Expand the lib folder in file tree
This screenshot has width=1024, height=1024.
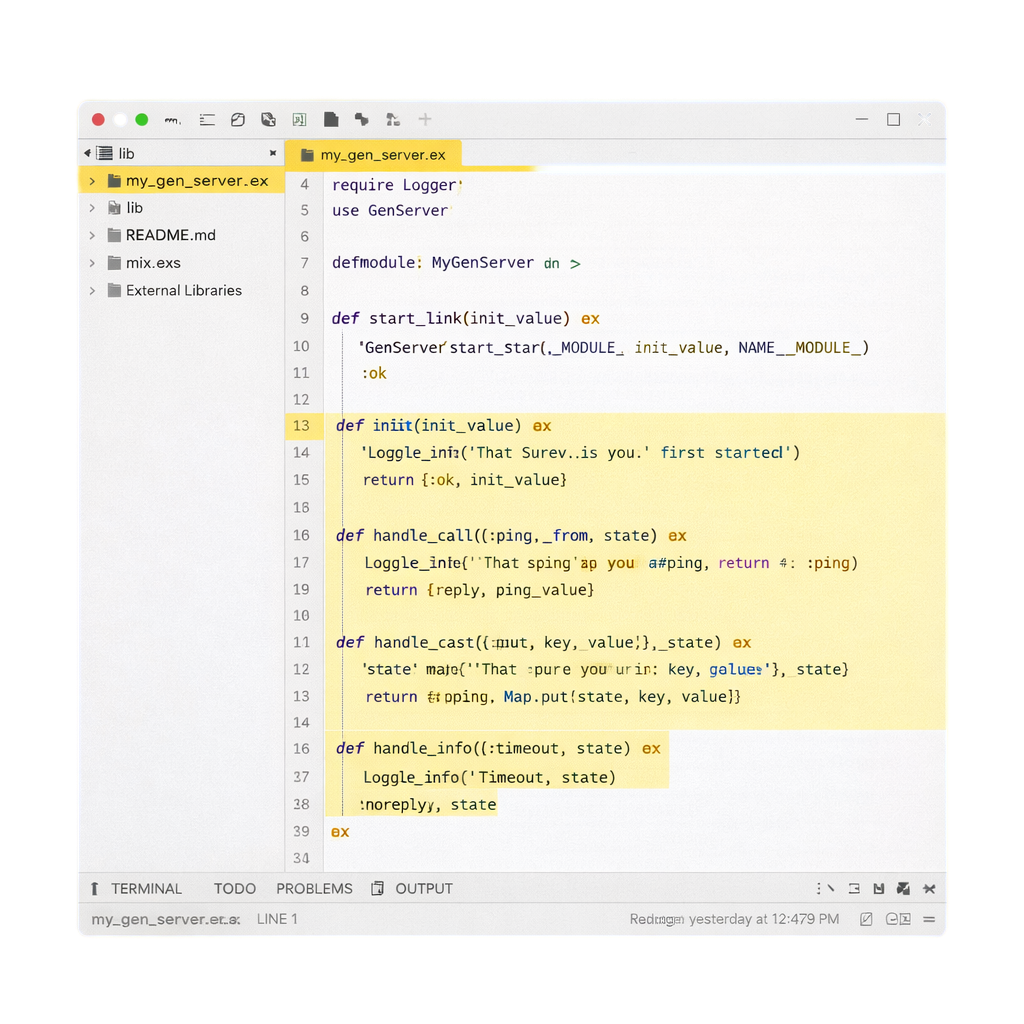[92, 208]
